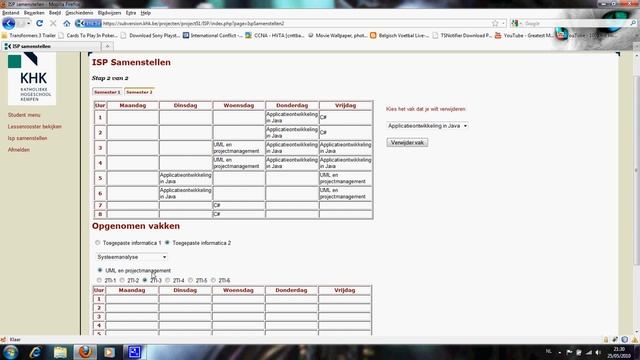Open Bladwijzers menu

pos(109,13)
